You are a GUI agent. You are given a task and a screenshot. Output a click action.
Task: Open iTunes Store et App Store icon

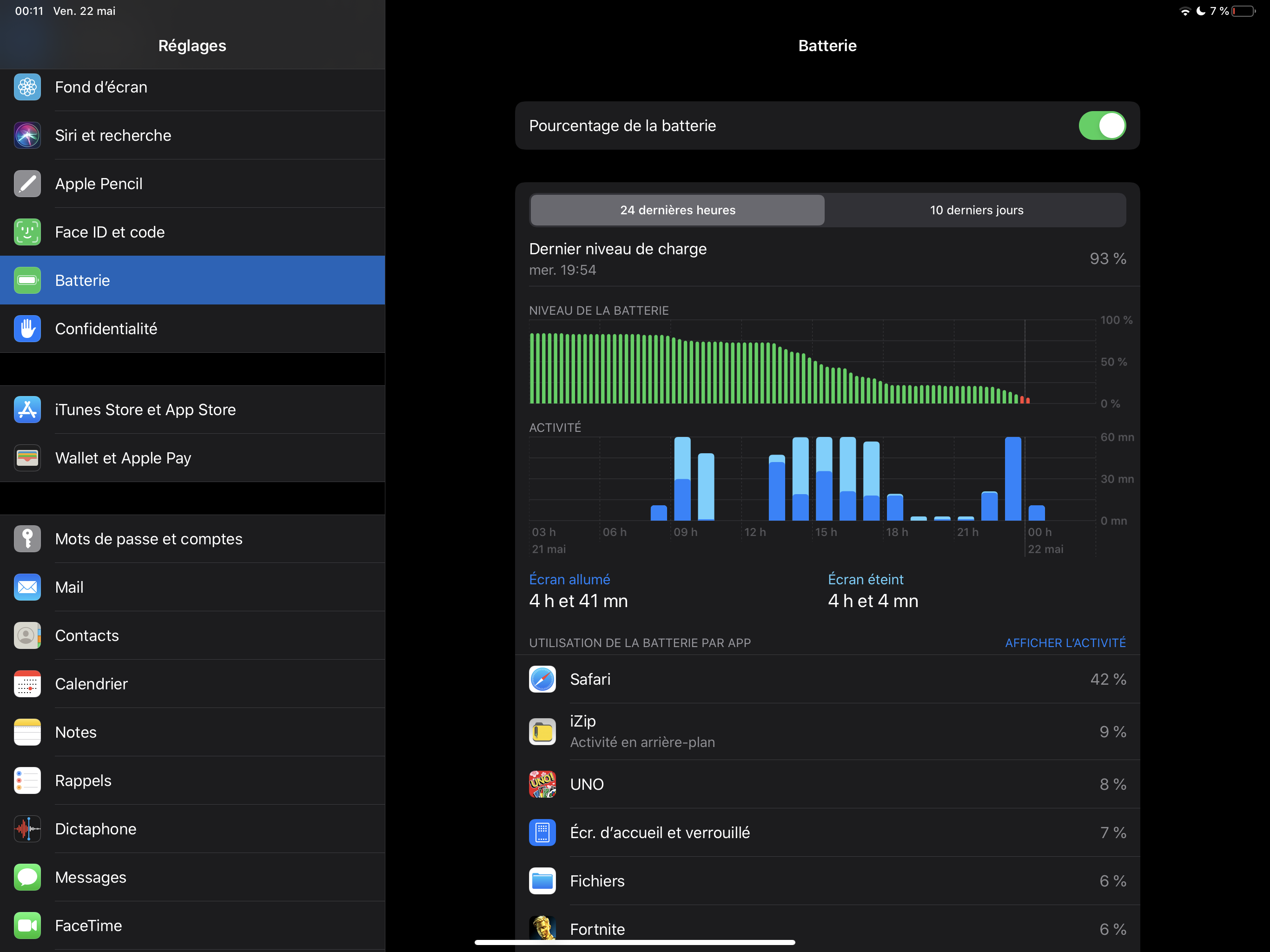27,410
